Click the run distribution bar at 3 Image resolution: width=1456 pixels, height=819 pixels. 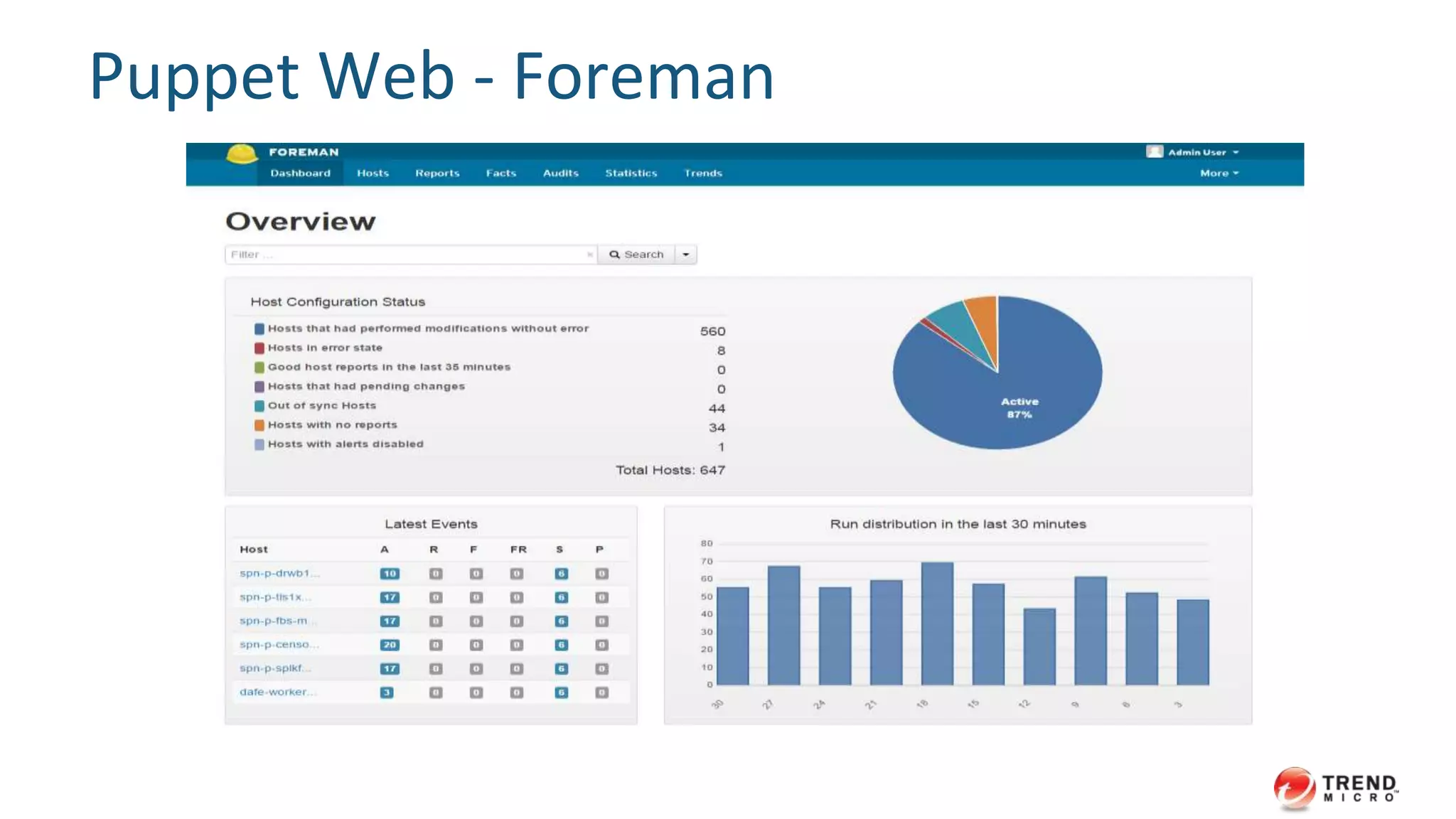coord(1193,643)
